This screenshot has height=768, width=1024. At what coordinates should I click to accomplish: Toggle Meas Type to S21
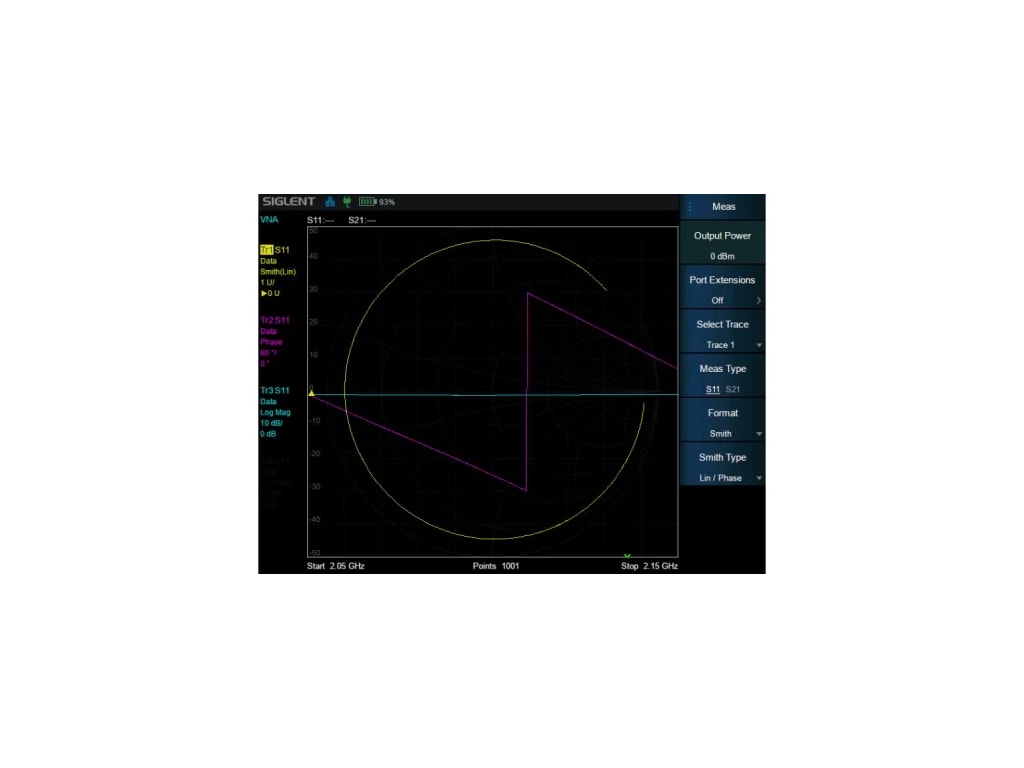click(x=731, y=388)
